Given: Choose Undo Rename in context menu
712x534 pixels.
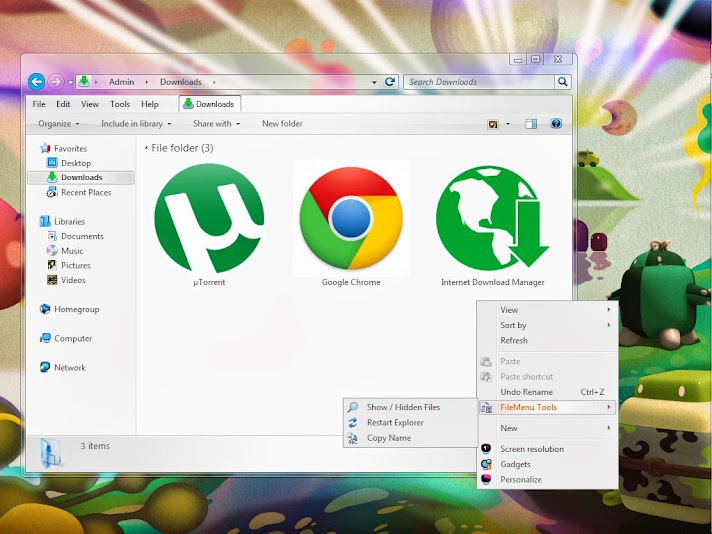Looking at the screenshot, I should 547,392.
